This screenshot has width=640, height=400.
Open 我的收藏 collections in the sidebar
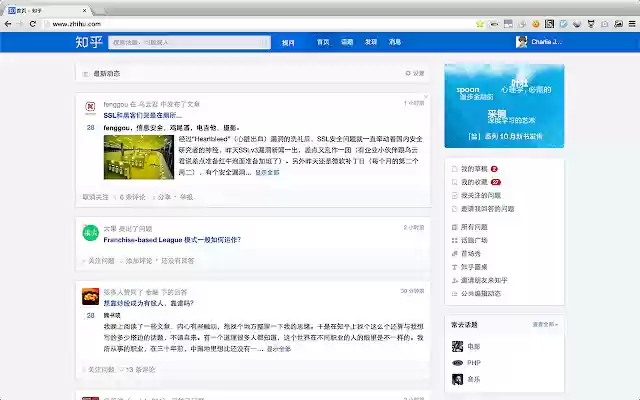(474, 182)
